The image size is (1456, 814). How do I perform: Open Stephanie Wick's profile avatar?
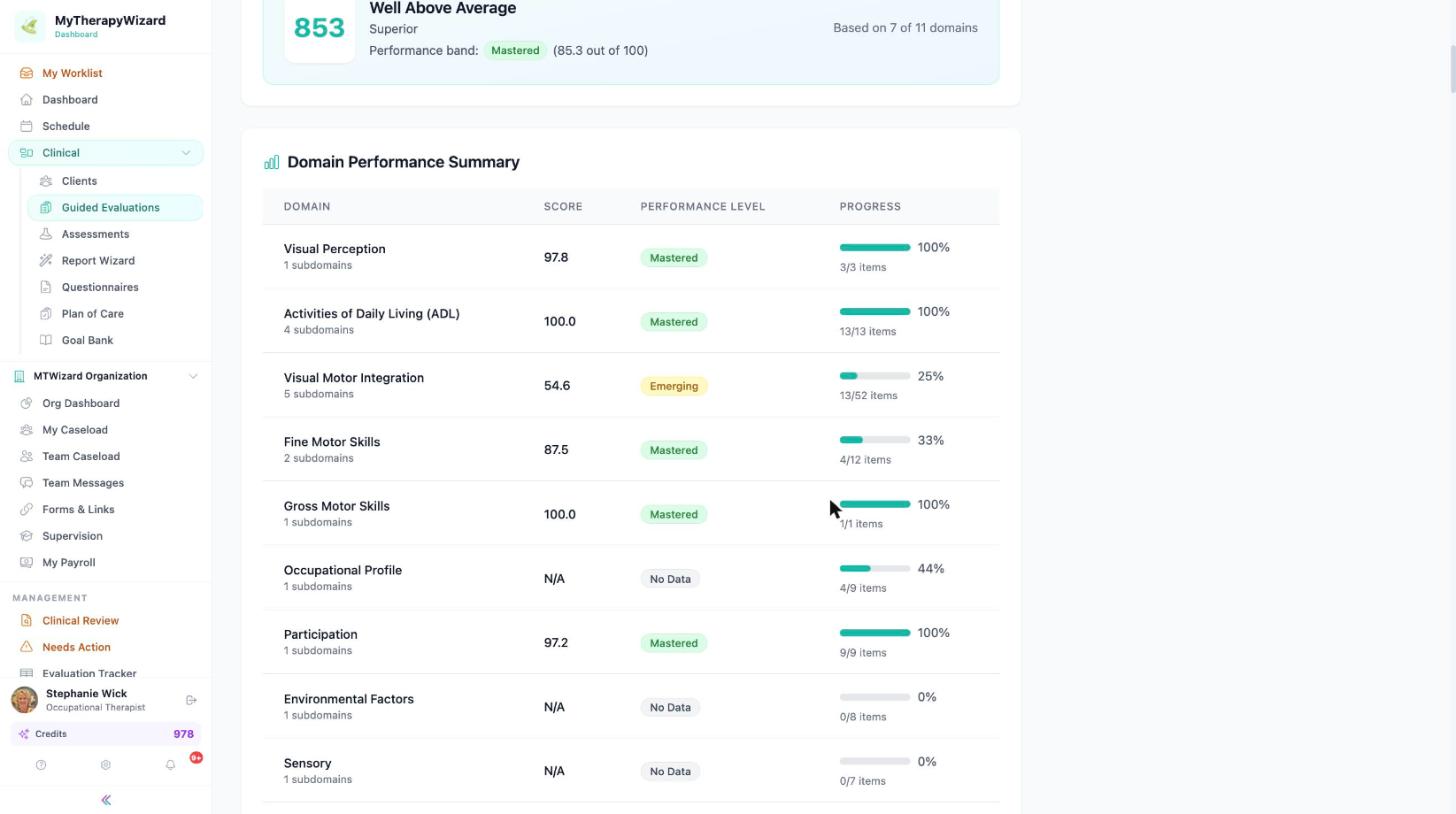[25, 700]
